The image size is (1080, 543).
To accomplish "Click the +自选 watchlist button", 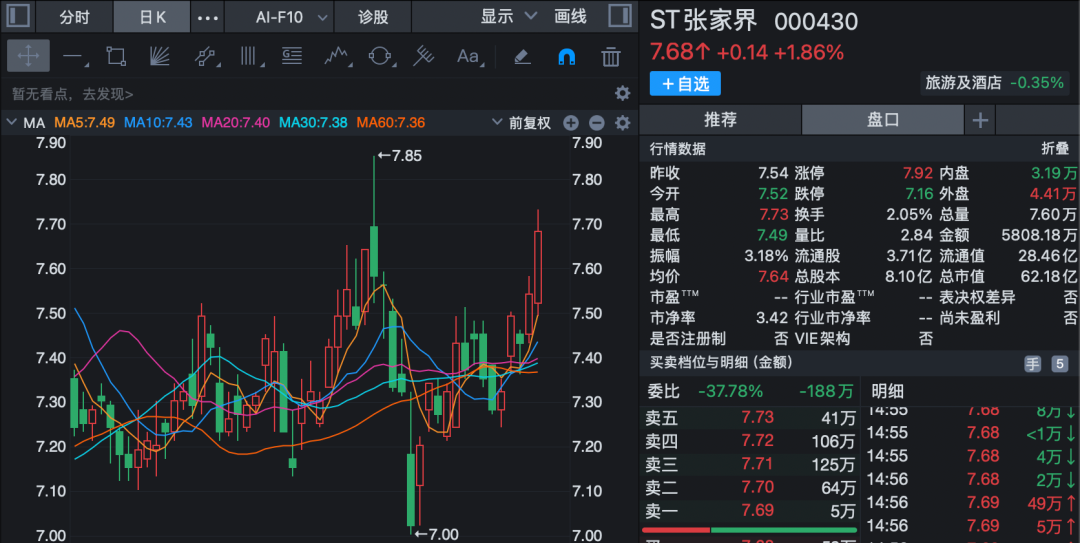I will [685, 84].
